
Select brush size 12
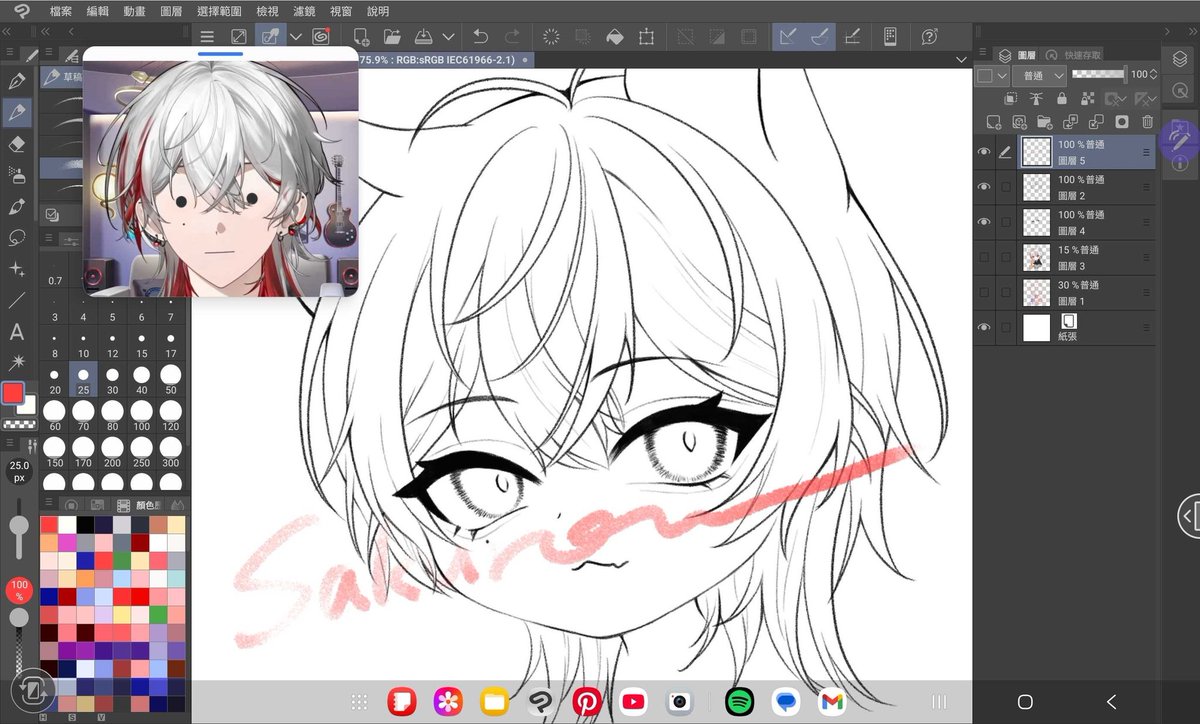(x=112, y=341)
